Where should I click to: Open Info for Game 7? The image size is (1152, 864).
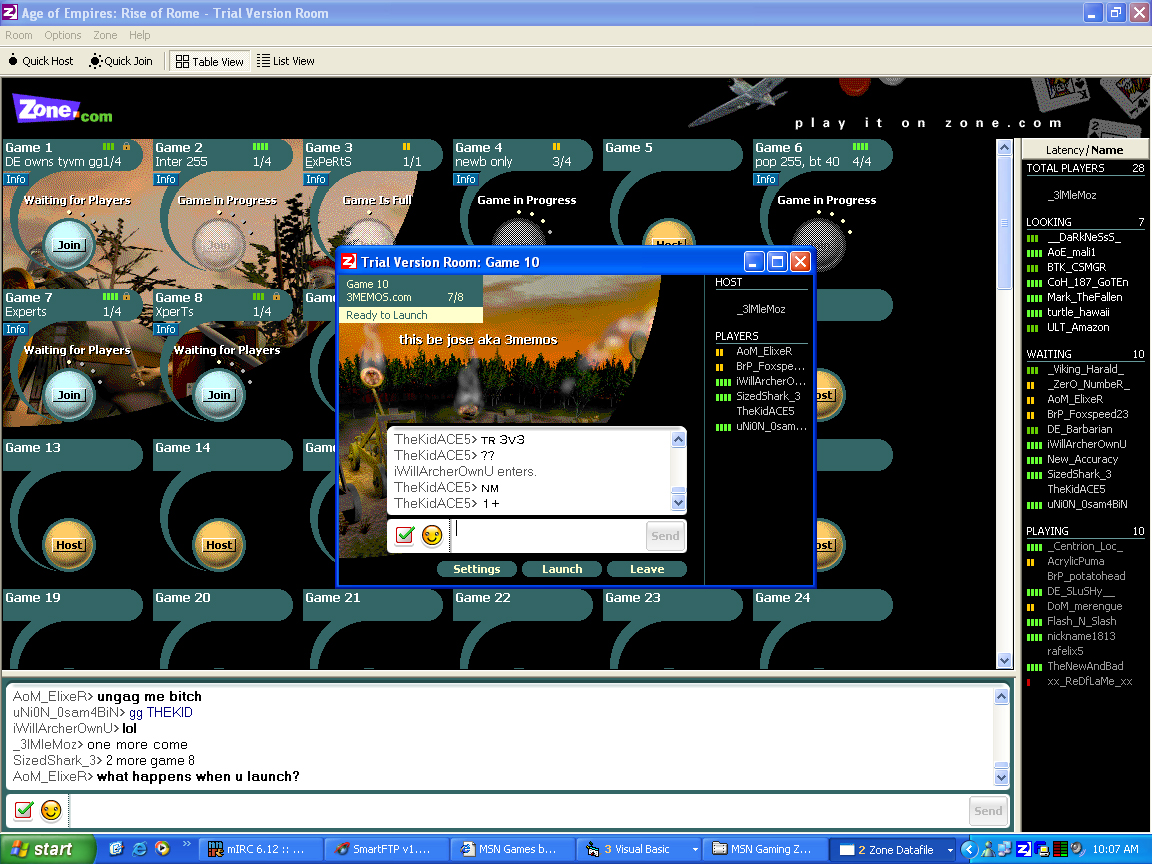pyautogui.click(x=15, y=329)
